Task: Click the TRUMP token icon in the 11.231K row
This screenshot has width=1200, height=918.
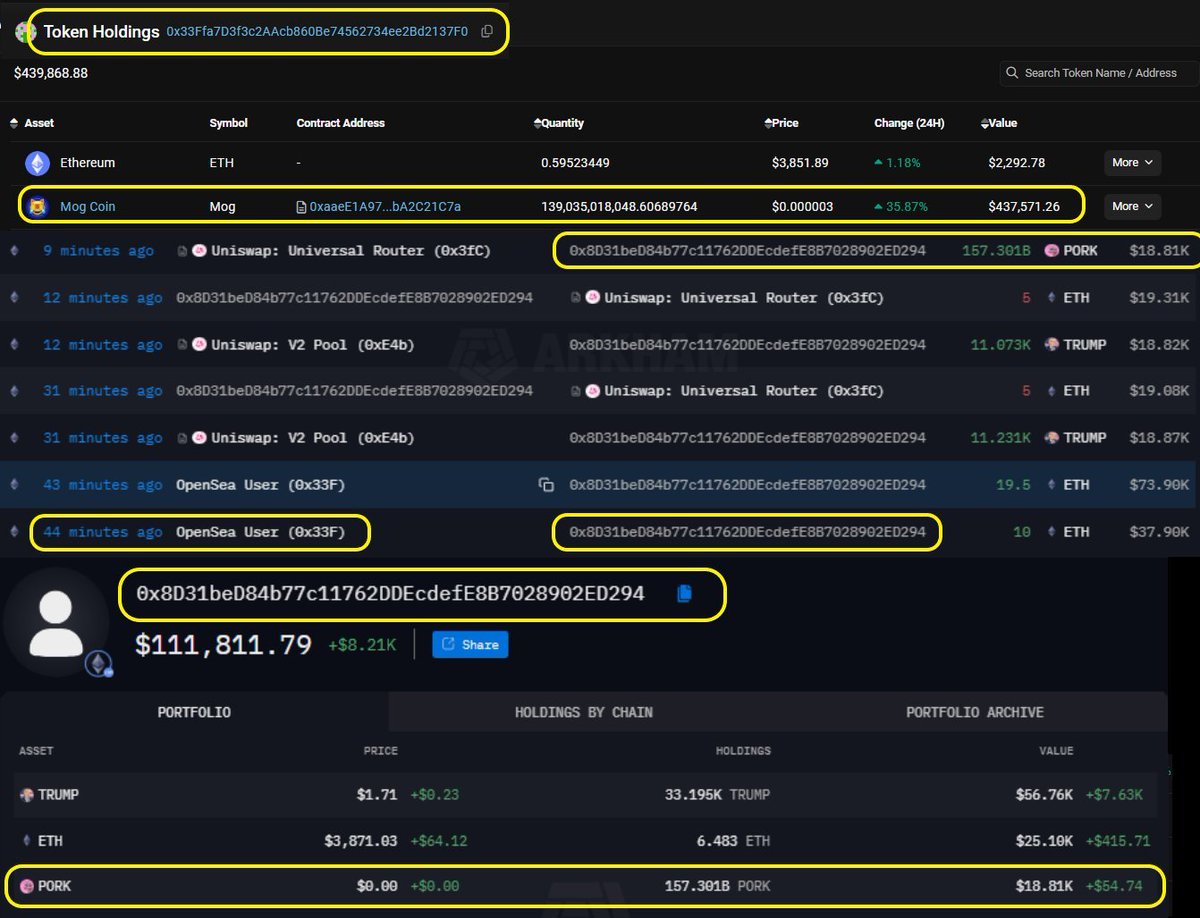Action: click(x=1051, y=438)
